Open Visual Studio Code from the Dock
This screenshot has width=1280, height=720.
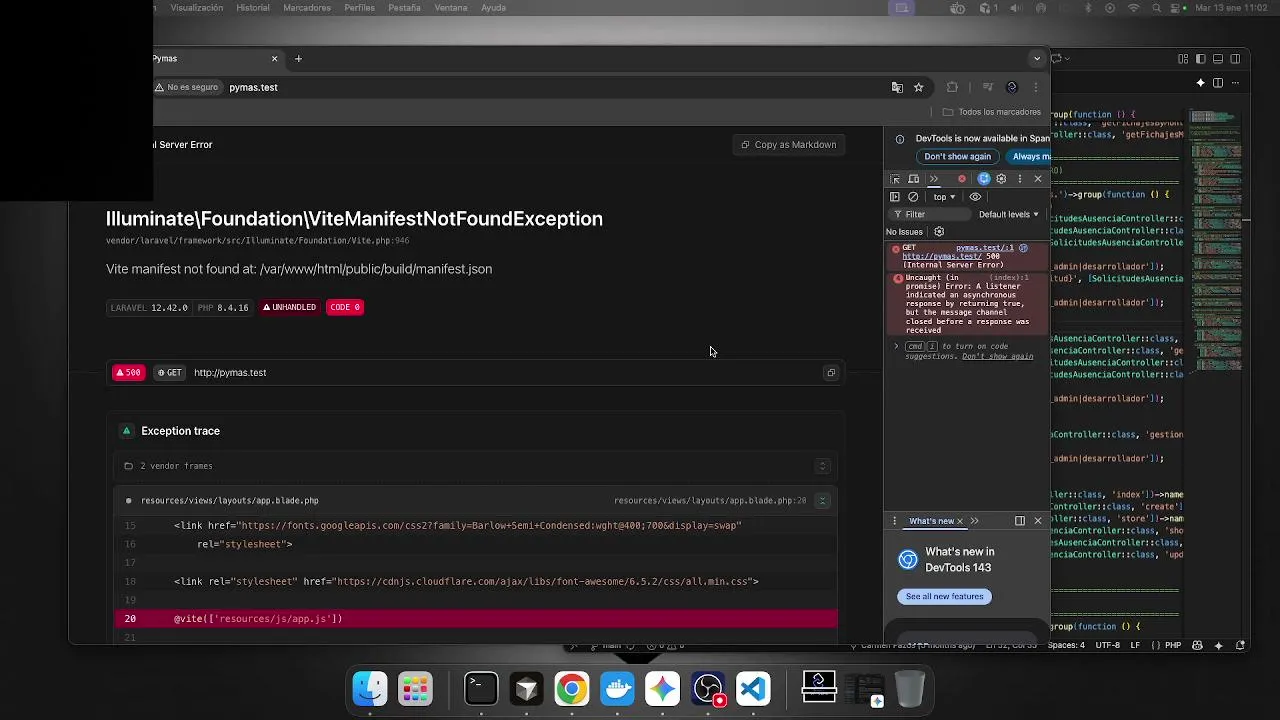tap(753, 689)
